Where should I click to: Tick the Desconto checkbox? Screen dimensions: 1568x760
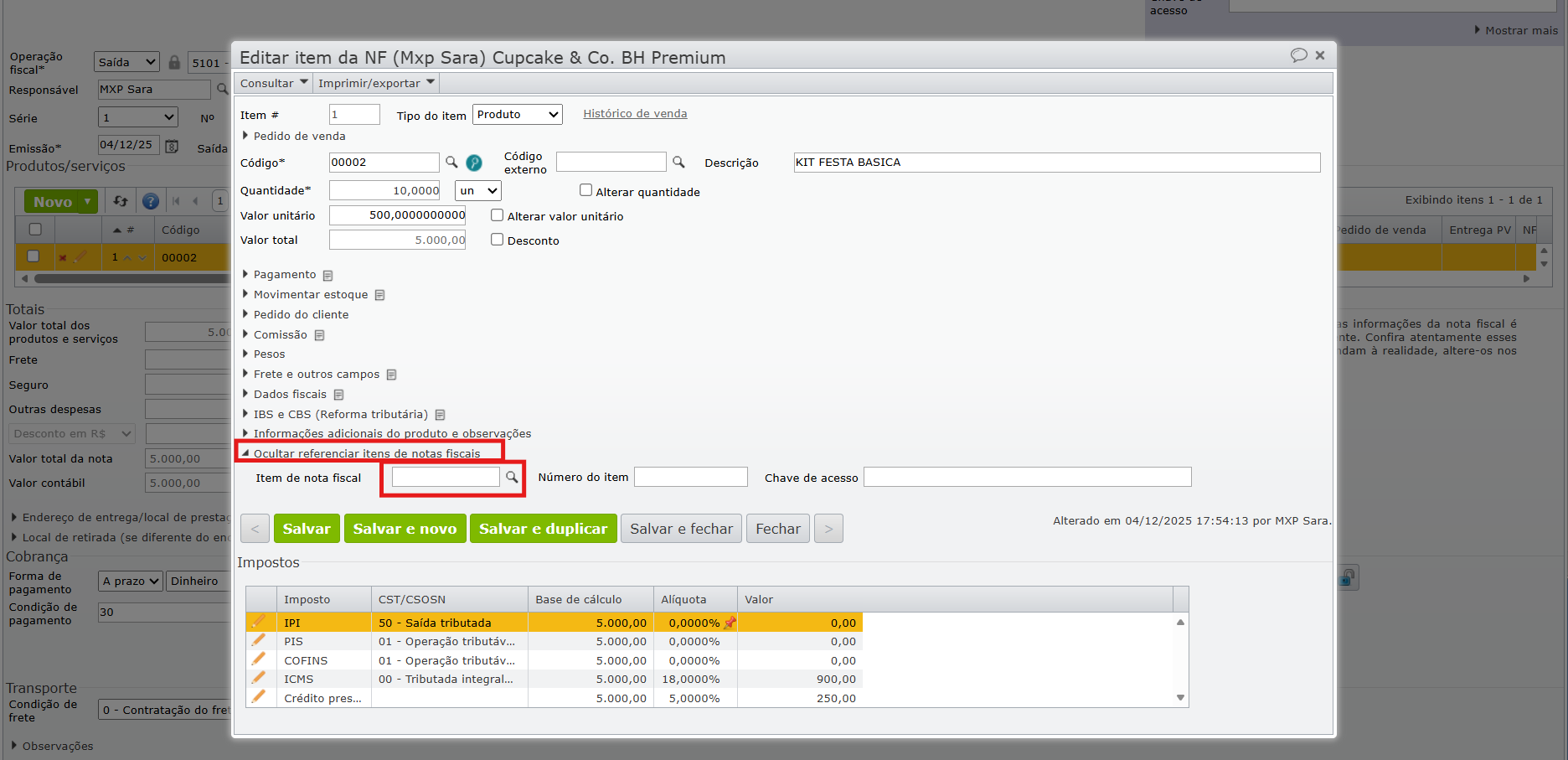497,240
